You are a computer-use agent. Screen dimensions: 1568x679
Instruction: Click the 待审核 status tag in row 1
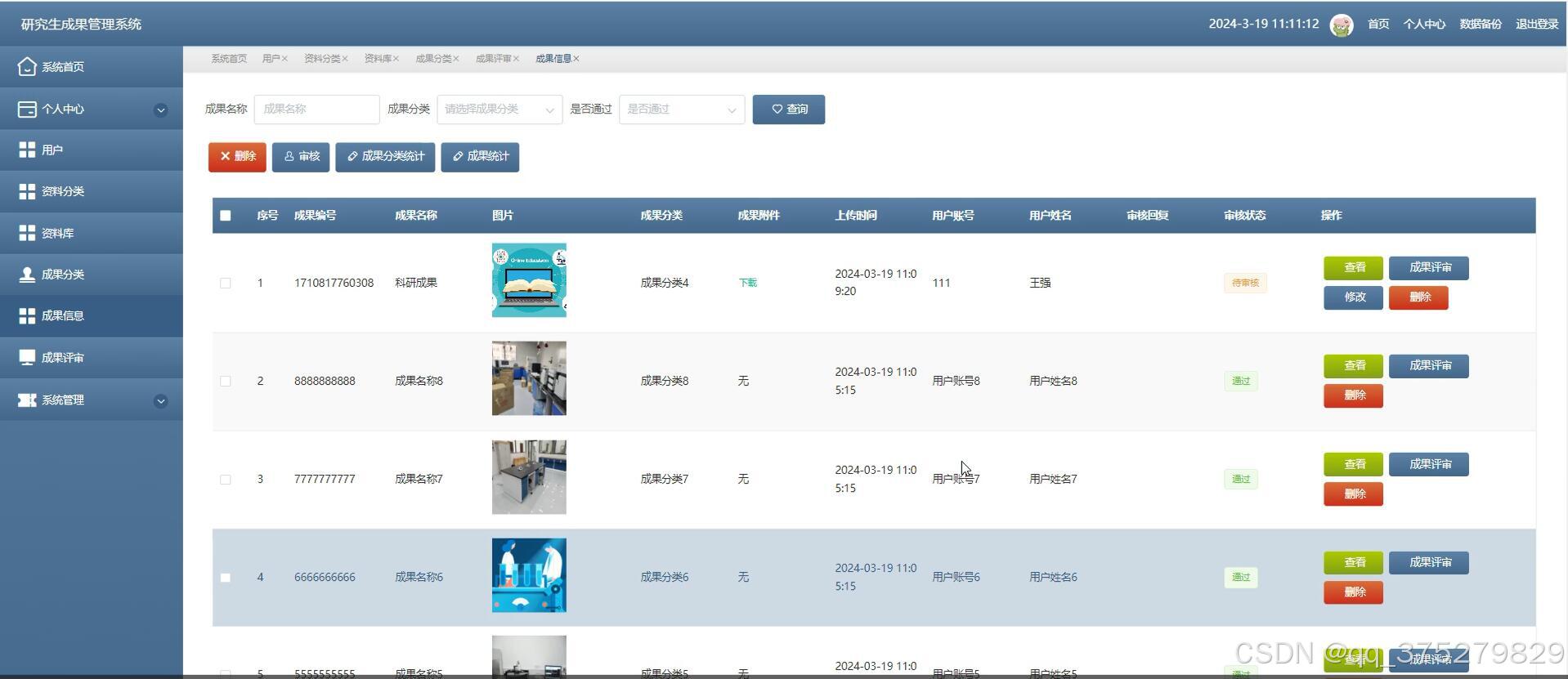[x=1245, y=283]
